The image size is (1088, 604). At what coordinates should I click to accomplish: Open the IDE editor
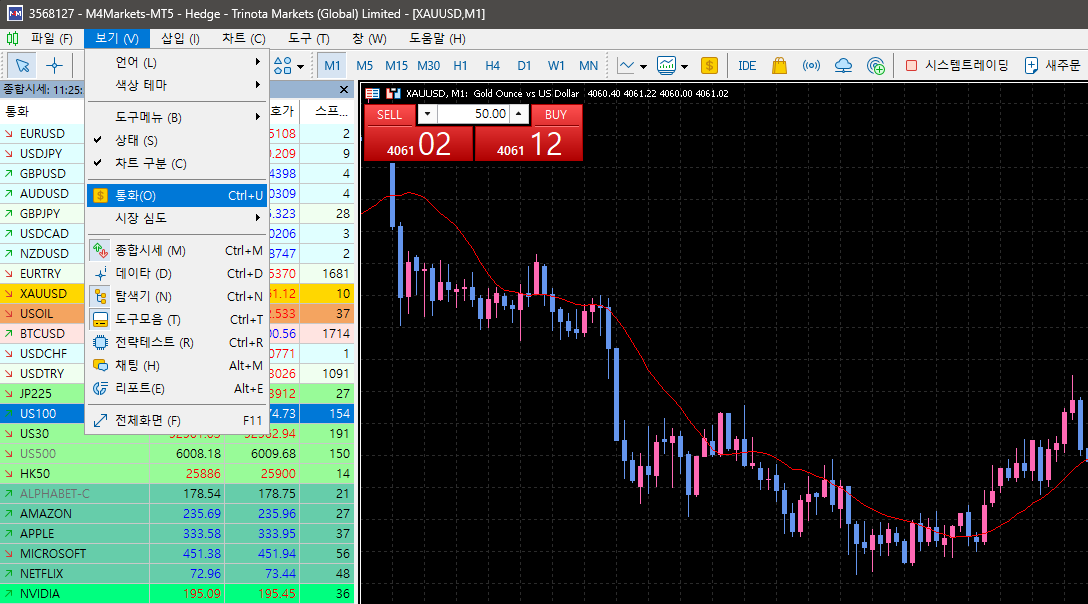747,66
